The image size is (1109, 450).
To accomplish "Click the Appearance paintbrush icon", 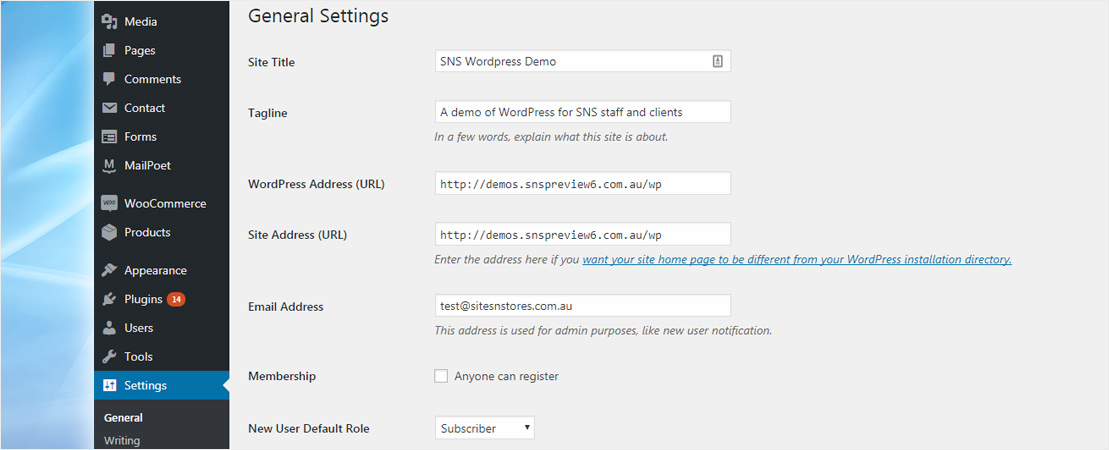I will (x=110, y=271).
